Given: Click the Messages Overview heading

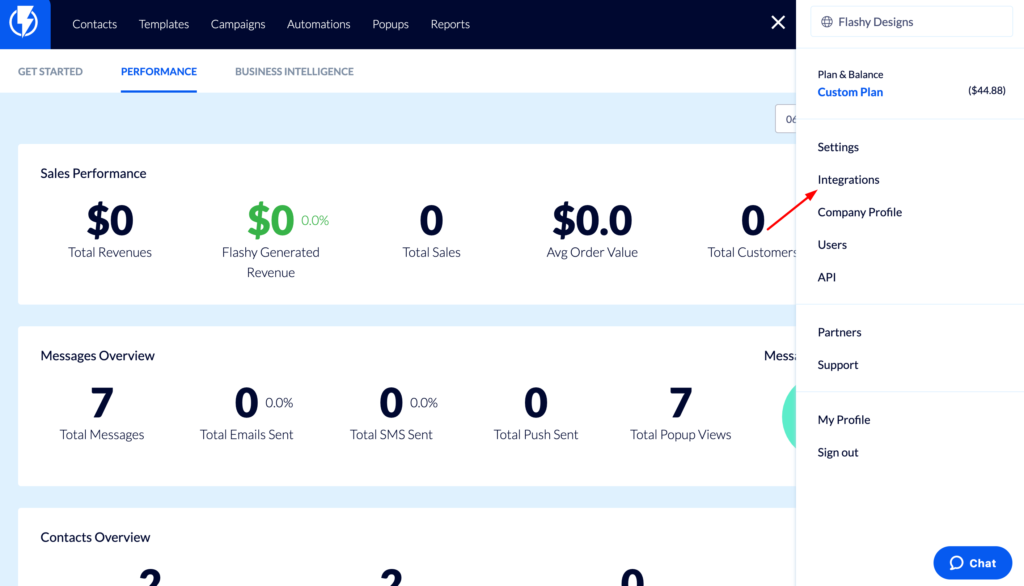Looking at the screenshot, I should point(97,355).
